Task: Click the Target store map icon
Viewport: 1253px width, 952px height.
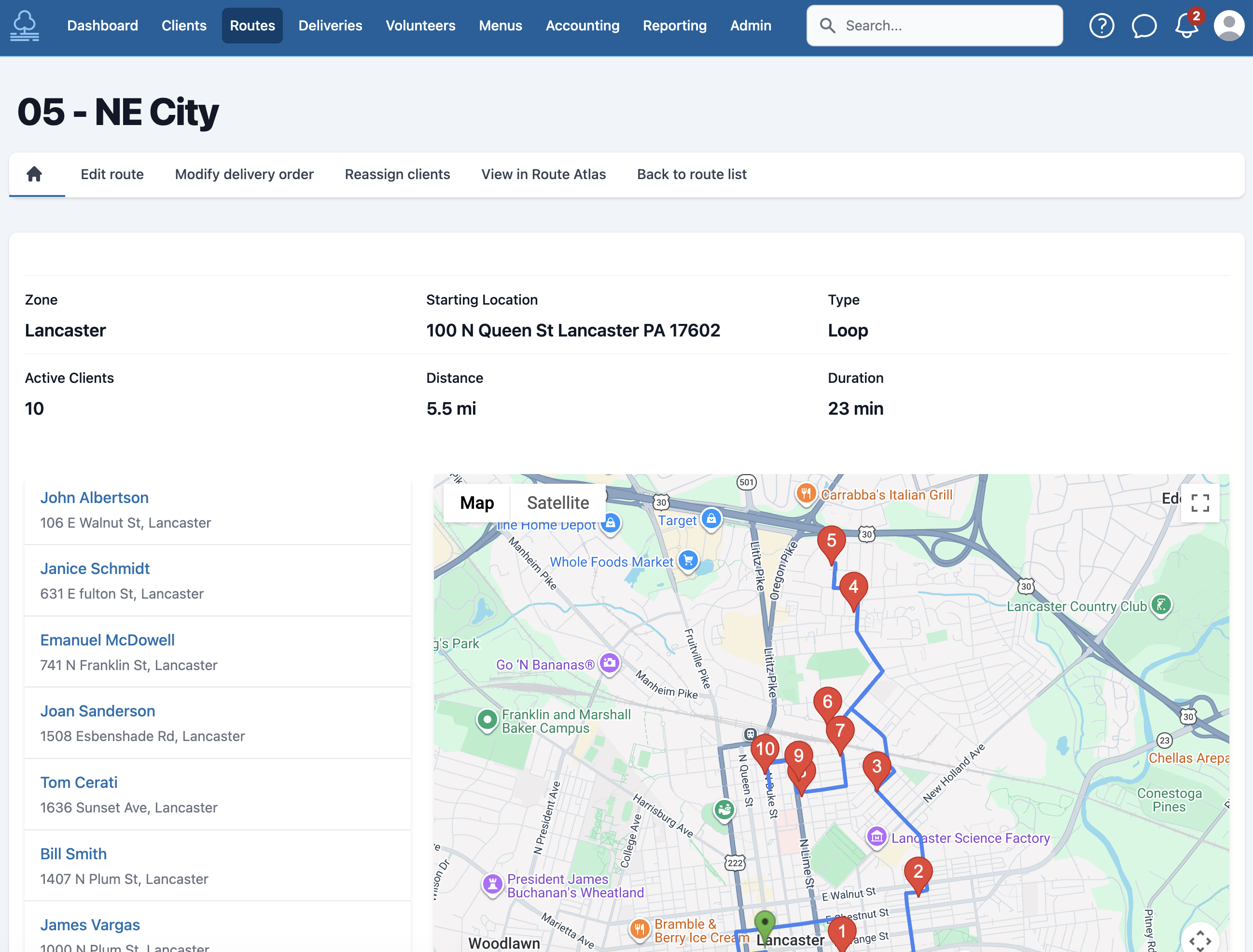Action: pos(711,519)
